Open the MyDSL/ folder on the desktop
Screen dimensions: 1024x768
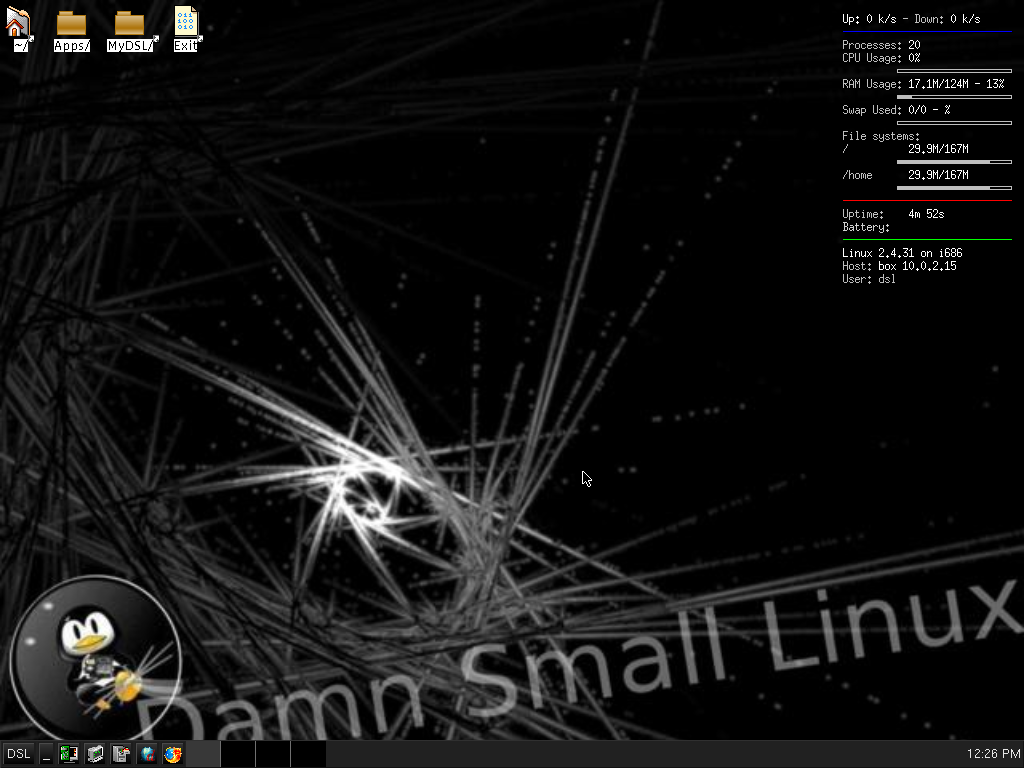tap(128, 25)
